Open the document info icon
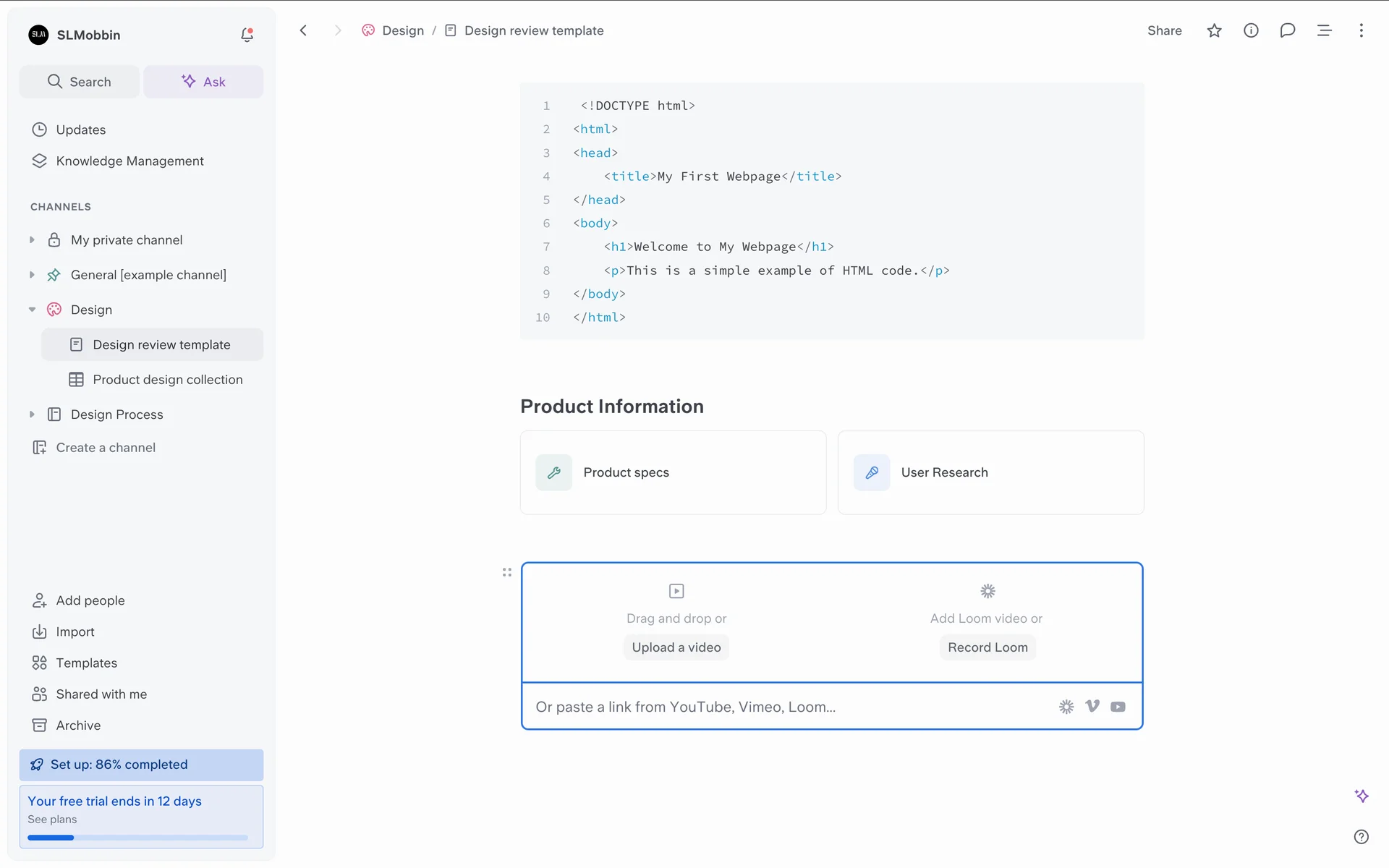1389x868 pixels. tap(1251, 30)
